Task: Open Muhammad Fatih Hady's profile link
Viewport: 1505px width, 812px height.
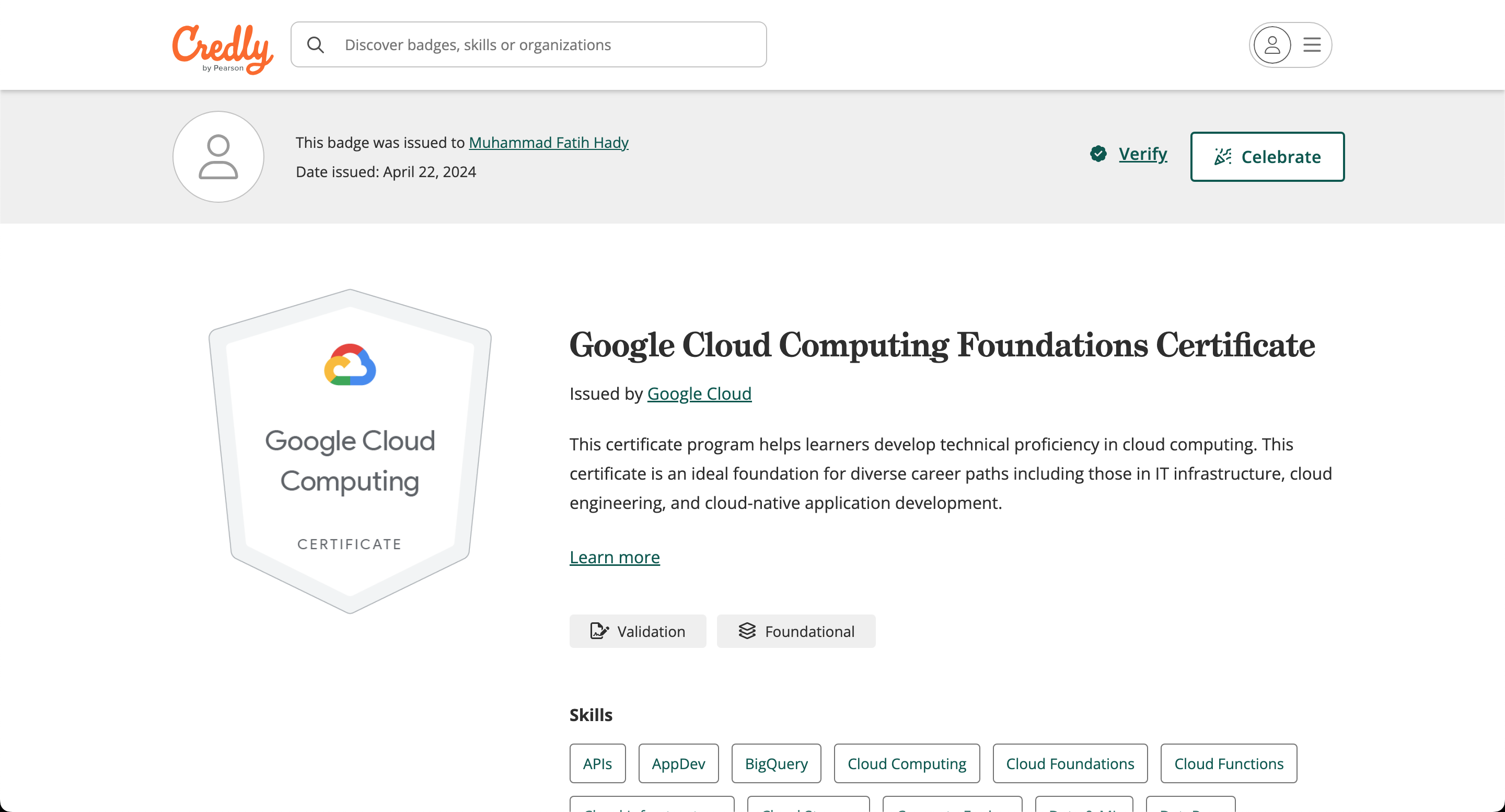Action: (x=548, y=143)
